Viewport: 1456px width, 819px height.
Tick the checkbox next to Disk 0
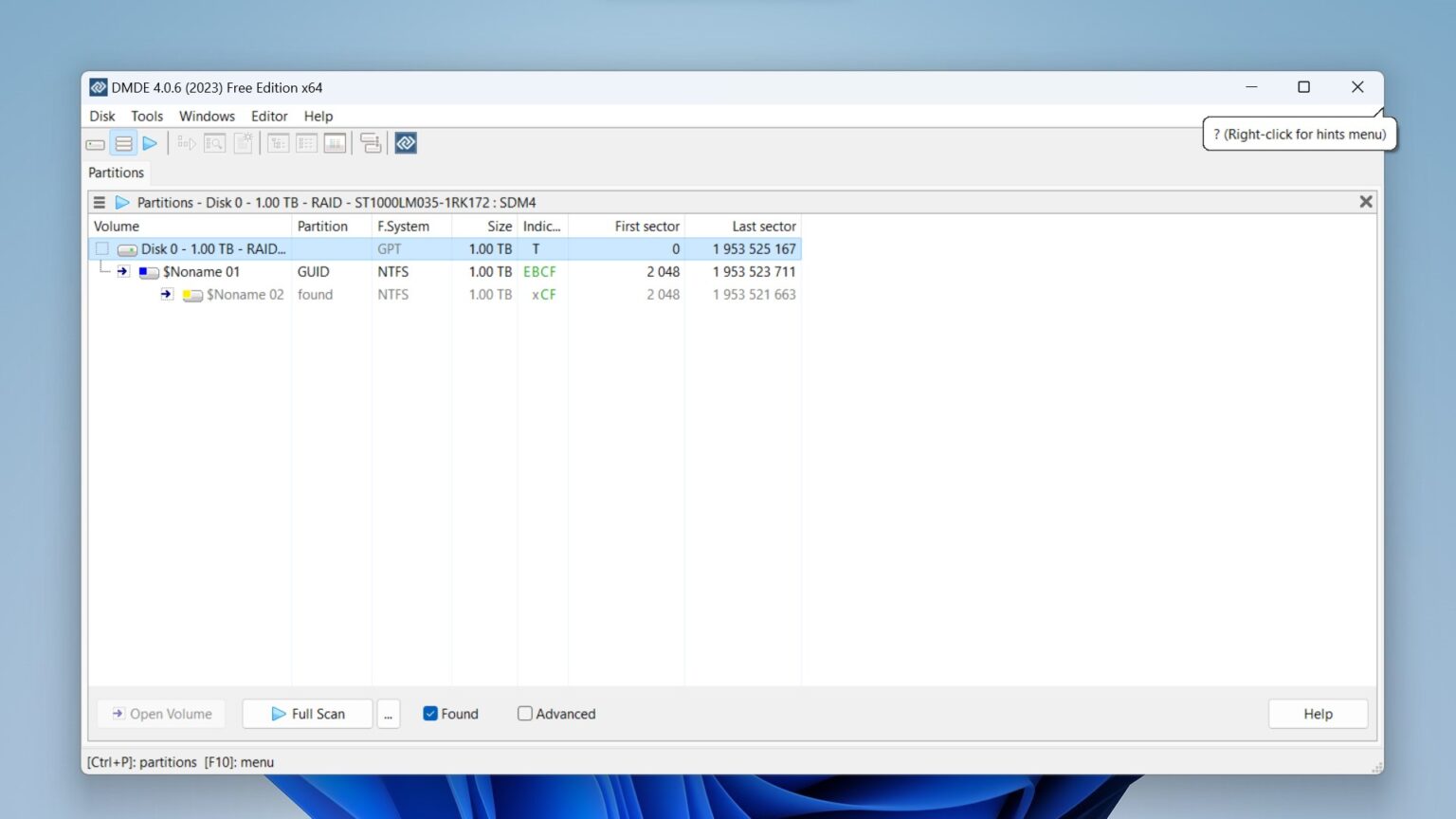(101, 248)
